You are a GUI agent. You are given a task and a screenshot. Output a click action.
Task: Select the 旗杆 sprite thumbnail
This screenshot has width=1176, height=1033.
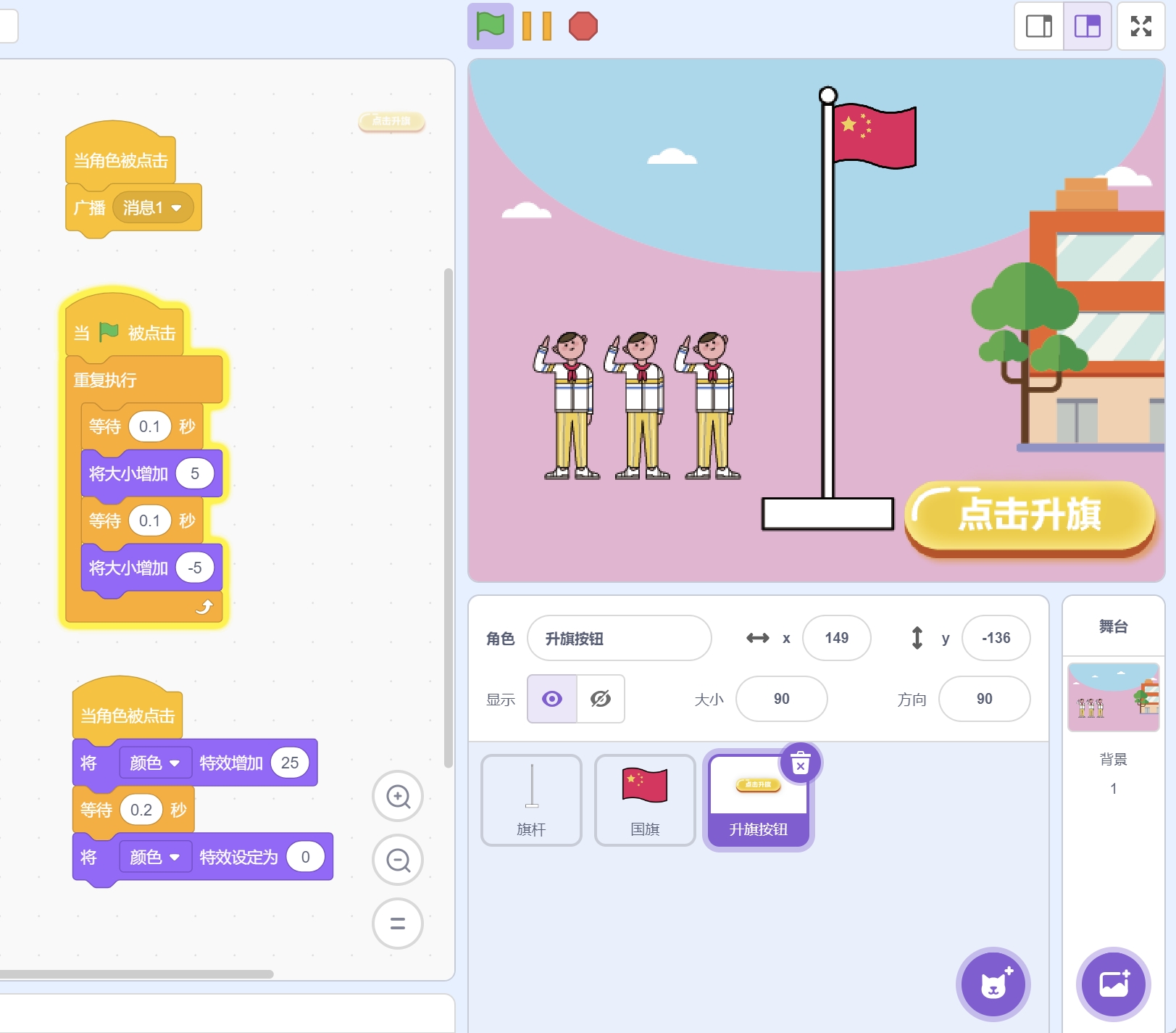[531, 800]
